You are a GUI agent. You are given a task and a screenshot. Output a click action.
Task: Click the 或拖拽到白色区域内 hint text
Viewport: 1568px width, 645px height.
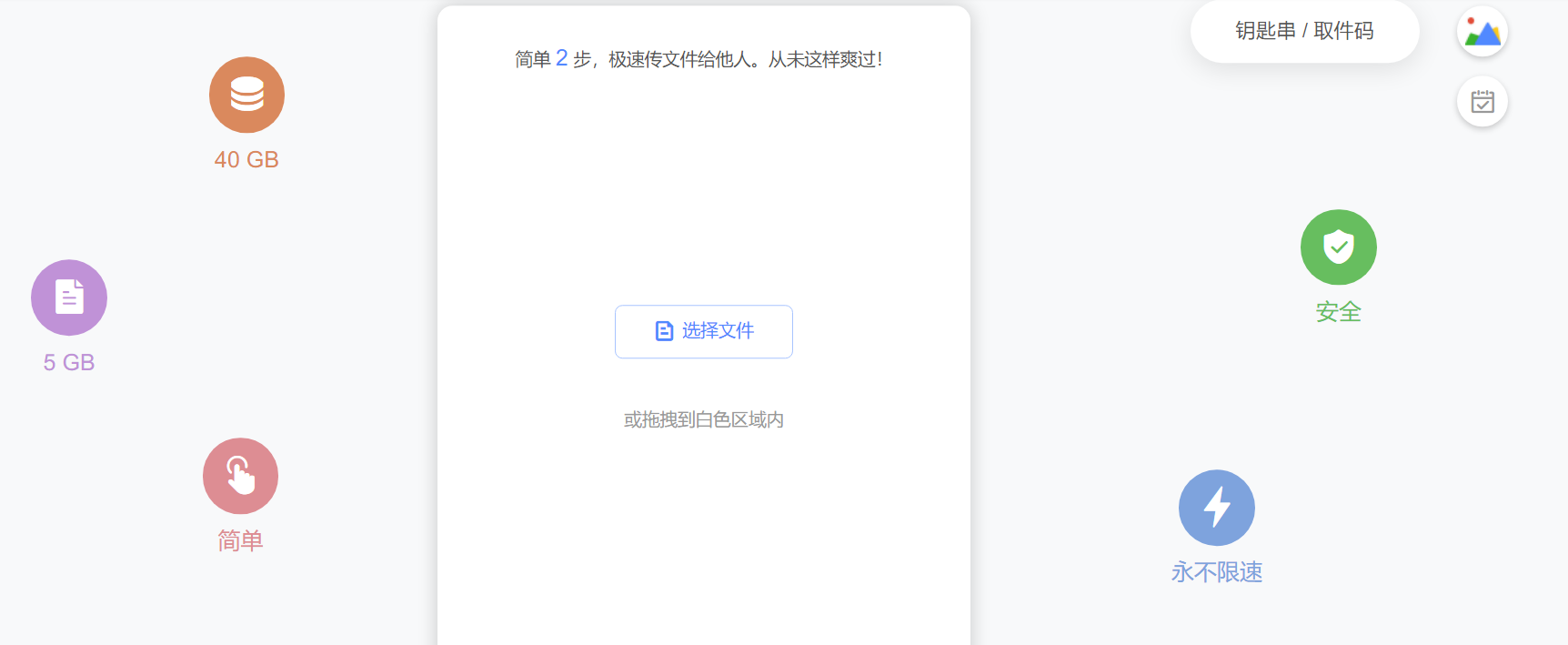pyautogui.click(x=704, y=420)
